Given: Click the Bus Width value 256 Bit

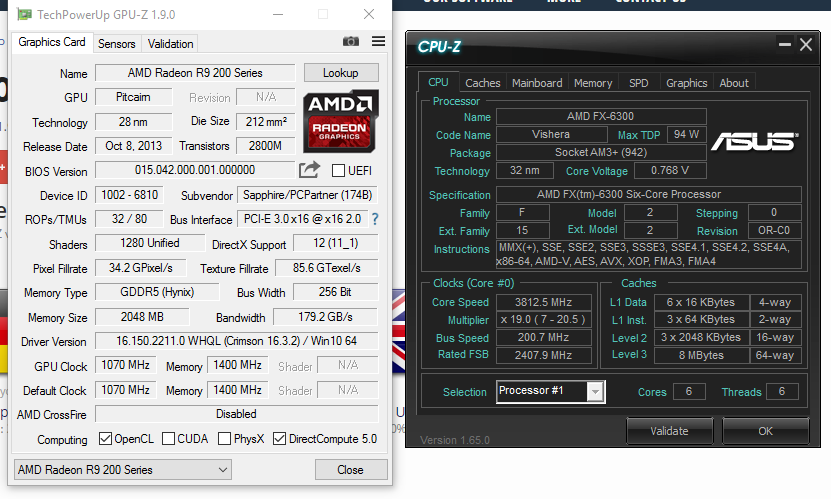Looking at the screenshot, I should (x=335, y=292).
